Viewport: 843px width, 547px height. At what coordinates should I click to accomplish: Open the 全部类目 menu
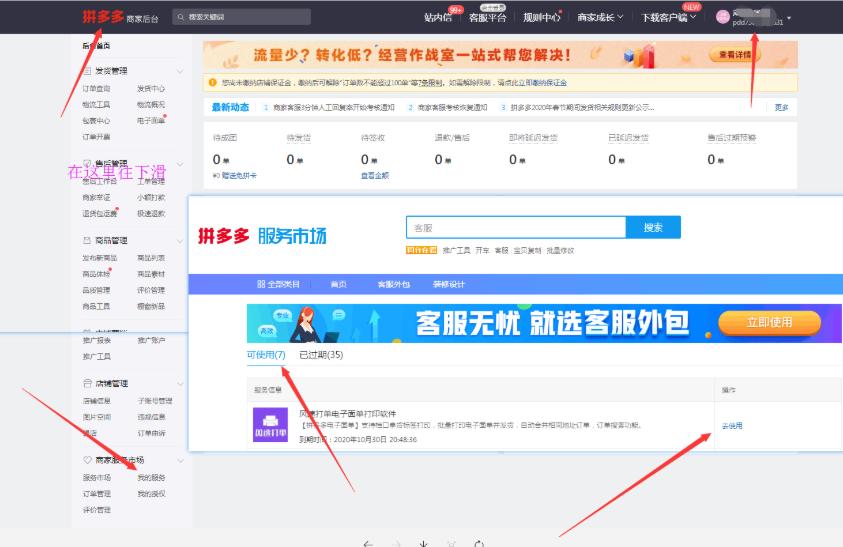(278, 284)
